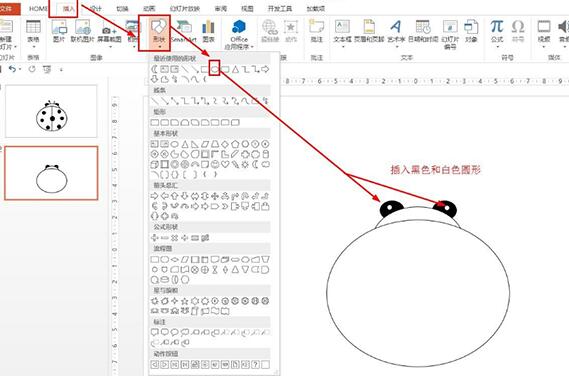Viewport: 569px width, 376px height.
Task: Select the Down Arrow in recently used shapes
Action: click(x=155, y=79)
